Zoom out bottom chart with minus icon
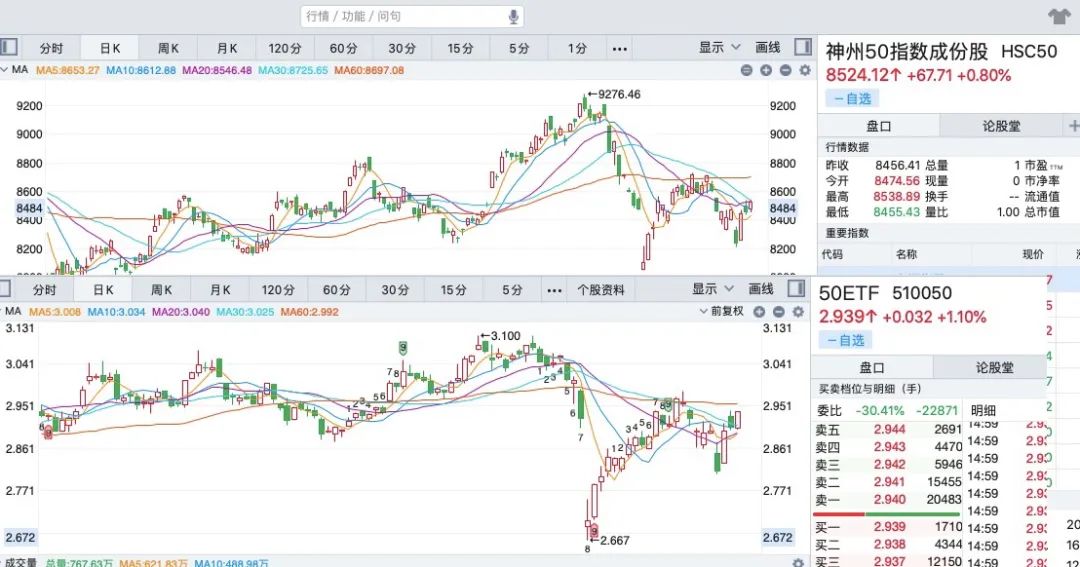This screenshot has width=1080, height=567. [x=778, y=311]
